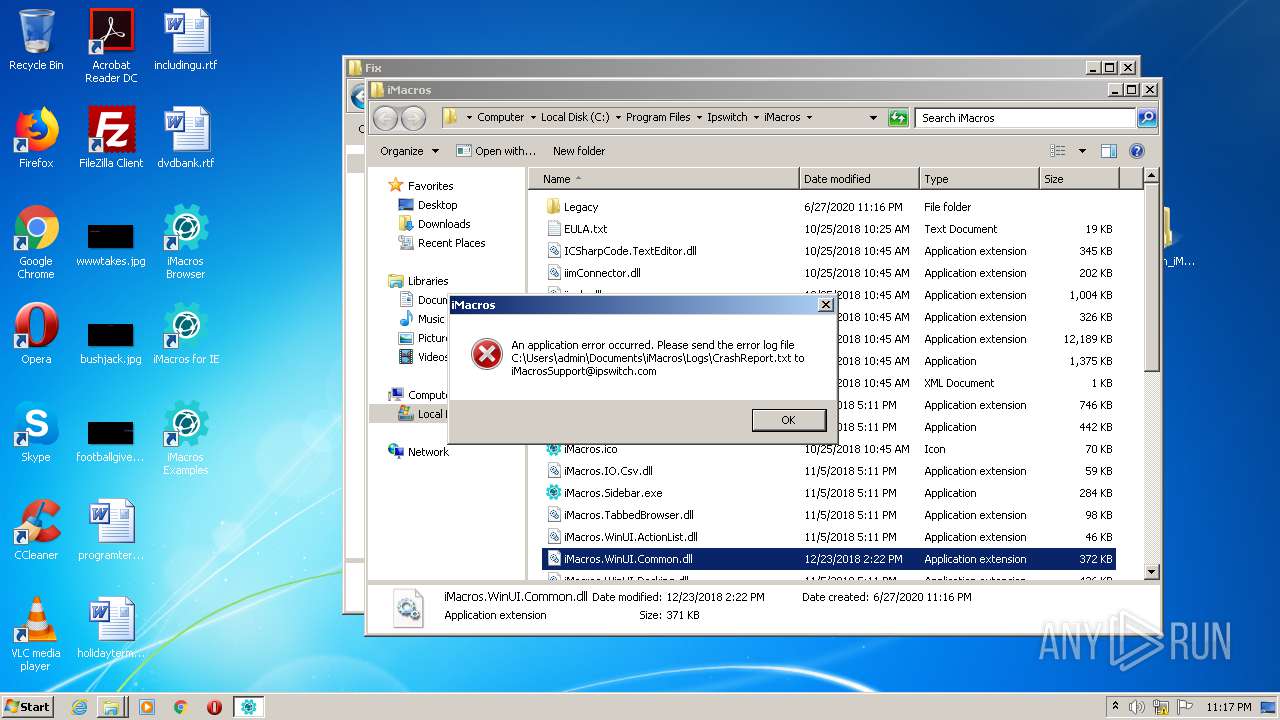Launch FileZilla Client shortcut
1280x720 pixels.
coord(111,138)
